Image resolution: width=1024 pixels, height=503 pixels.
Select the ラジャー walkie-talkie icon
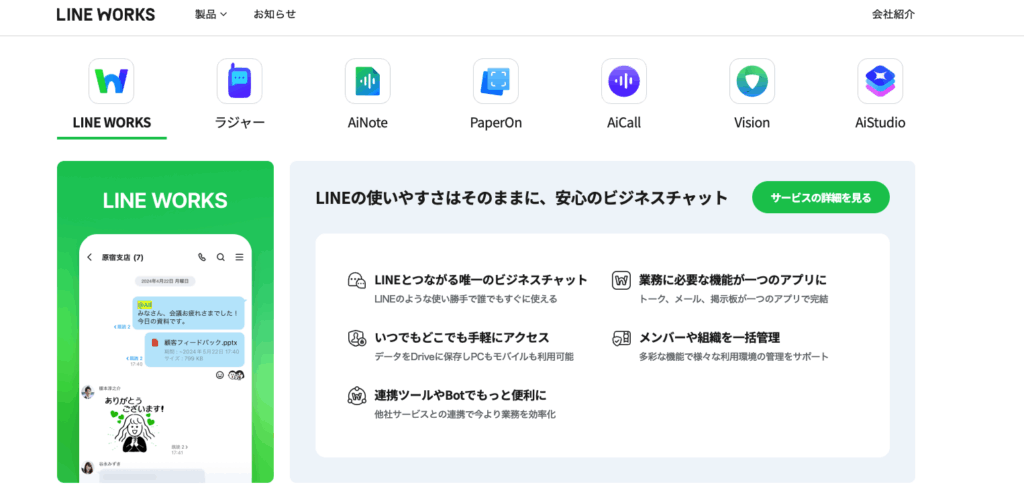click(x=240, y=81)
